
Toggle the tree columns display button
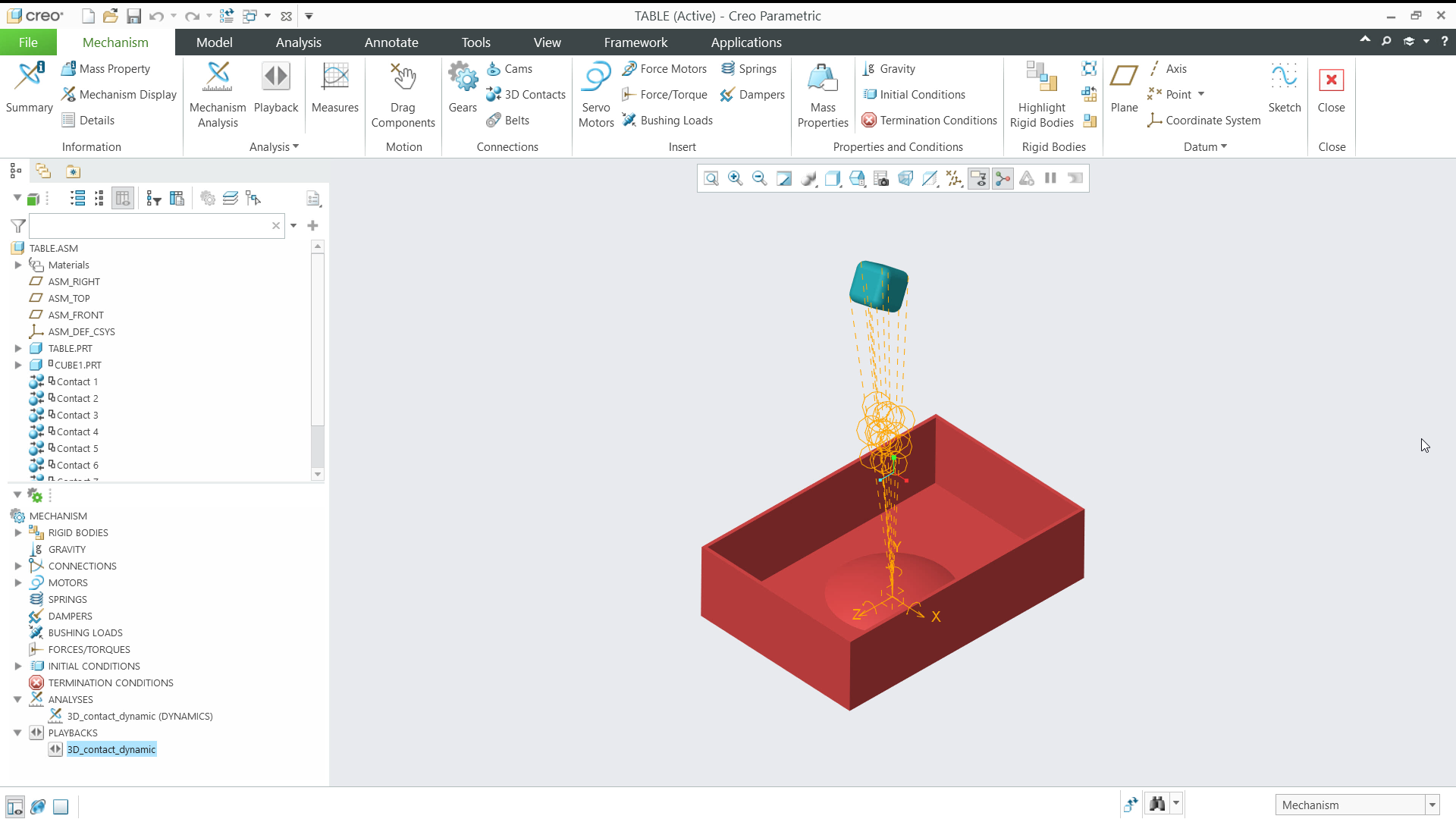(x=122, y=198)
